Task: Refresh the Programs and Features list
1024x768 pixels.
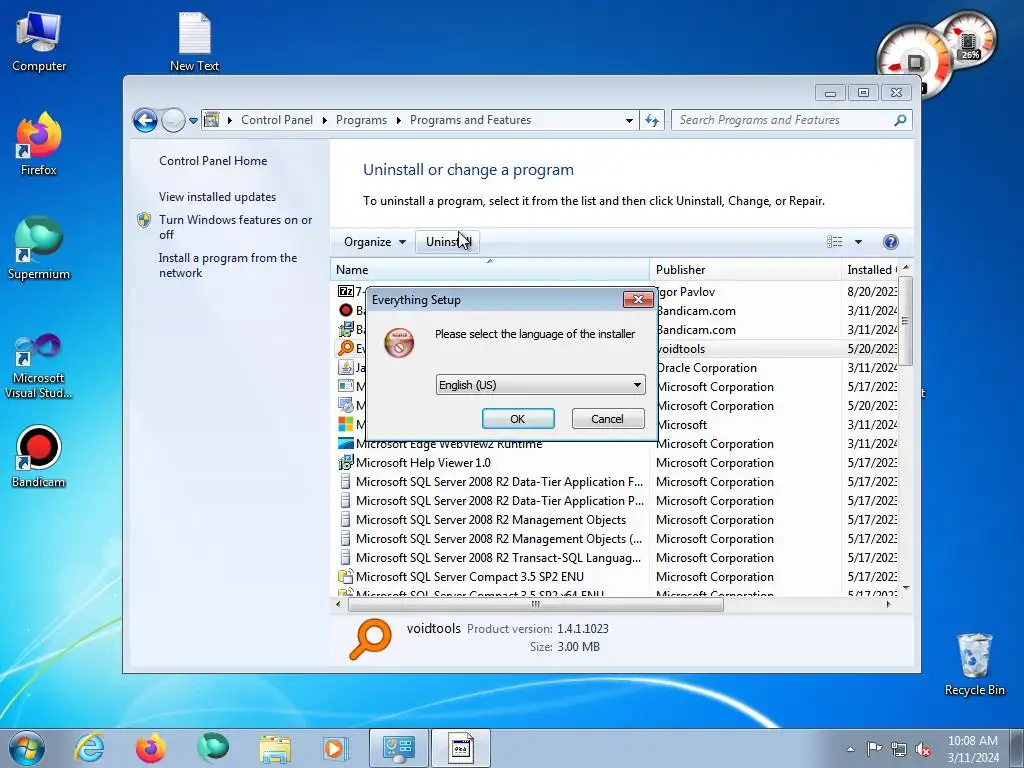Action: pyautogui.click(x=652, y=120)
